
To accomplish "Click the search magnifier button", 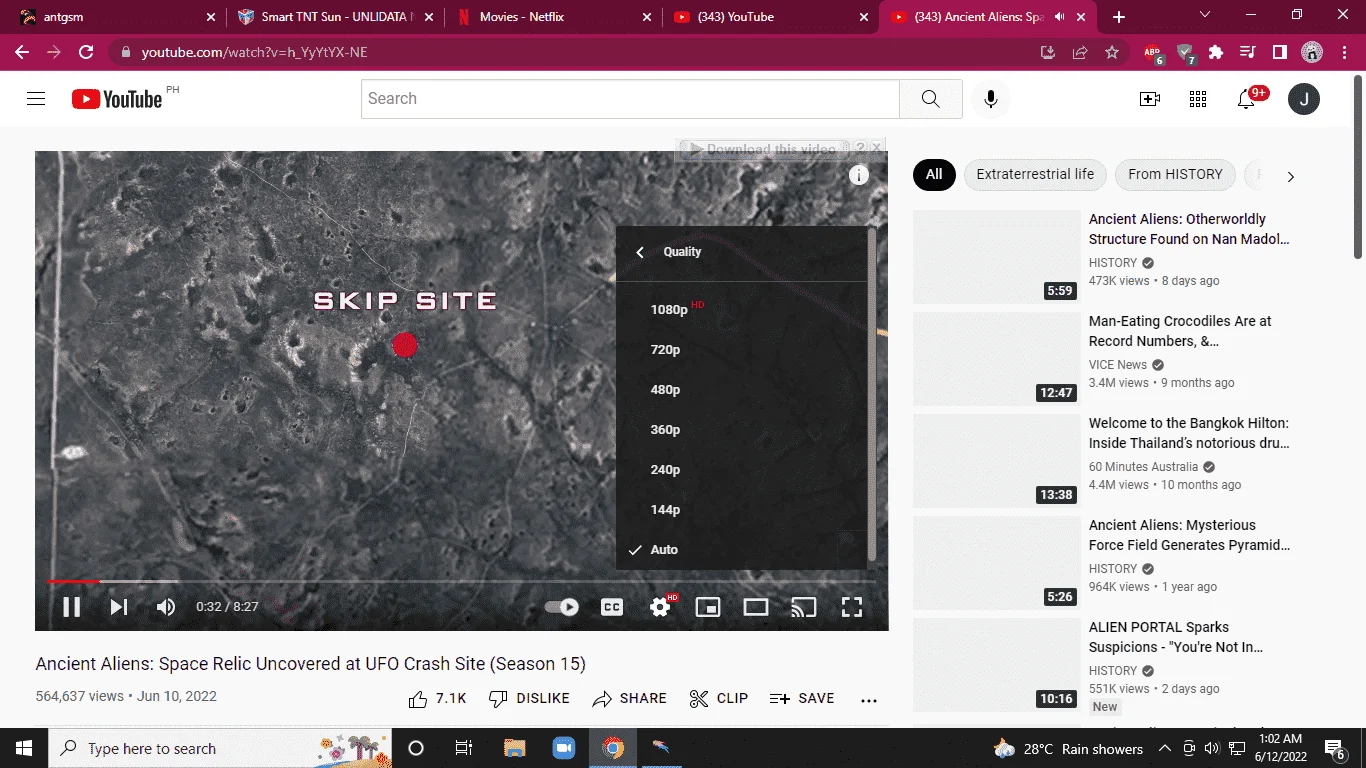I will (930, 99).
